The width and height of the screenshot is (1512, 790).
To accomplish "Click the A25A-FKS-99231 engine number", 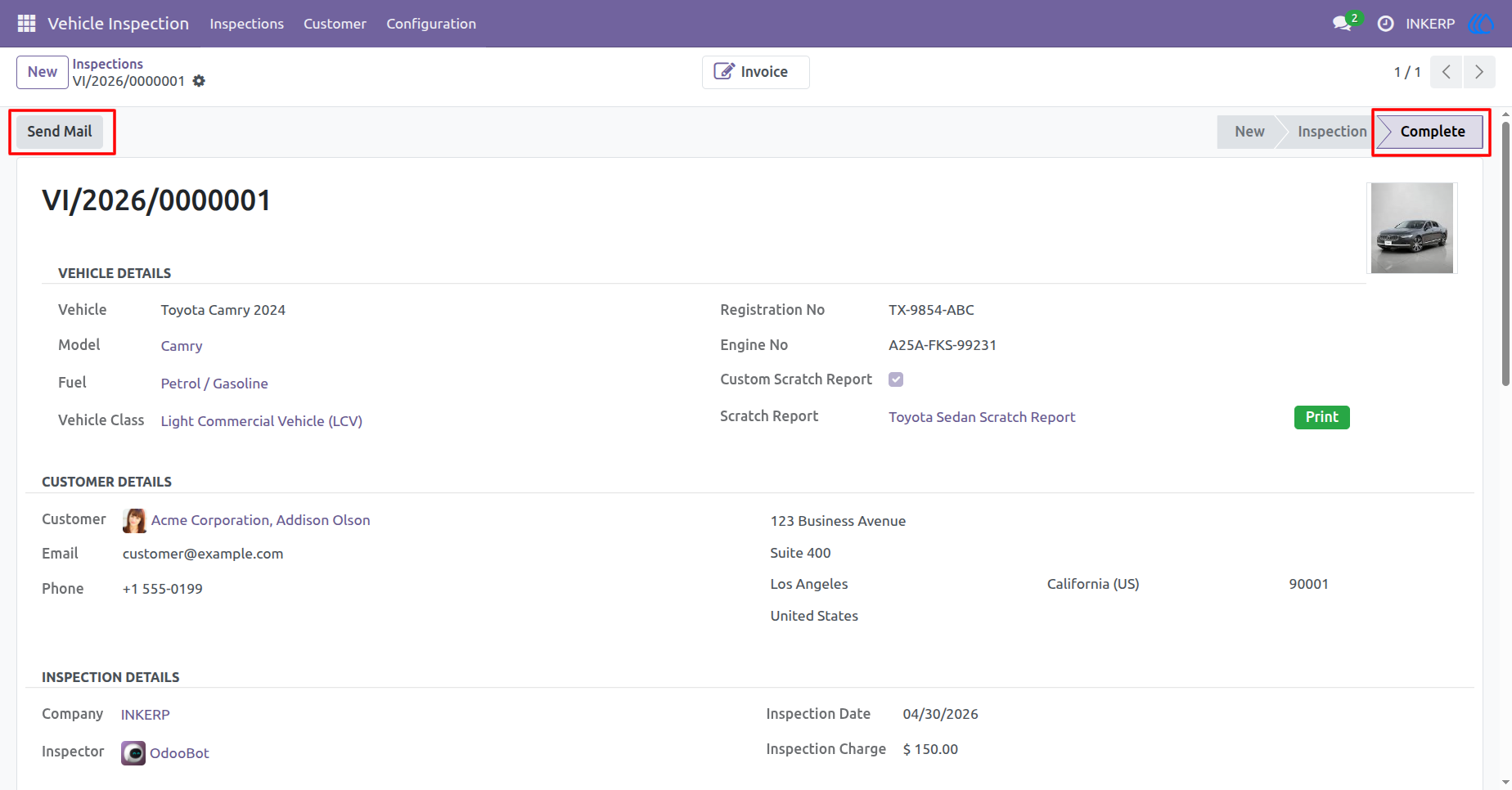I will pos(943,345).
